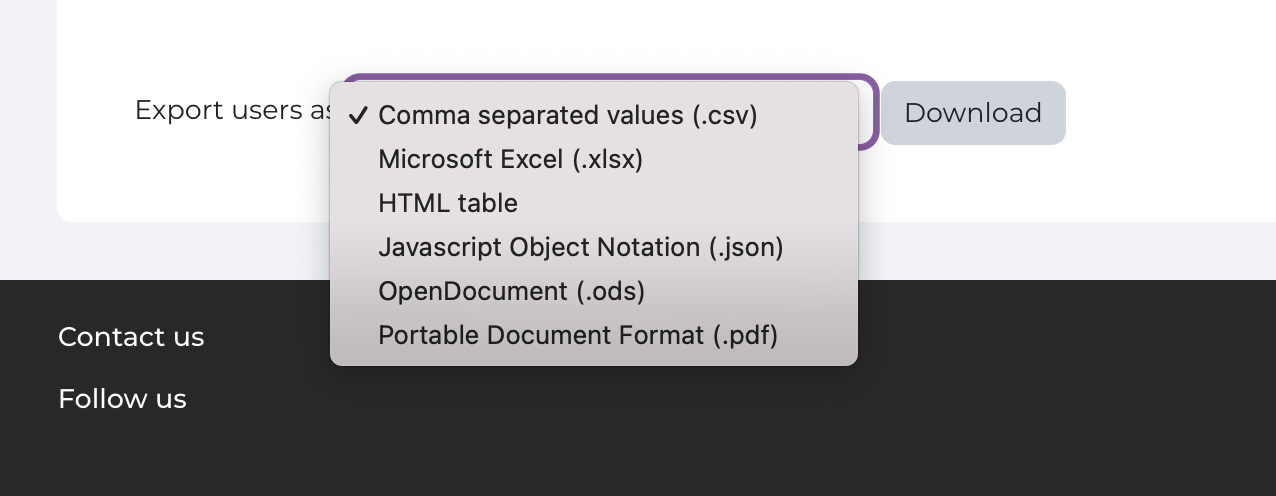
Task: Open the Contact us footer section
Action: (x=131, y=337)
